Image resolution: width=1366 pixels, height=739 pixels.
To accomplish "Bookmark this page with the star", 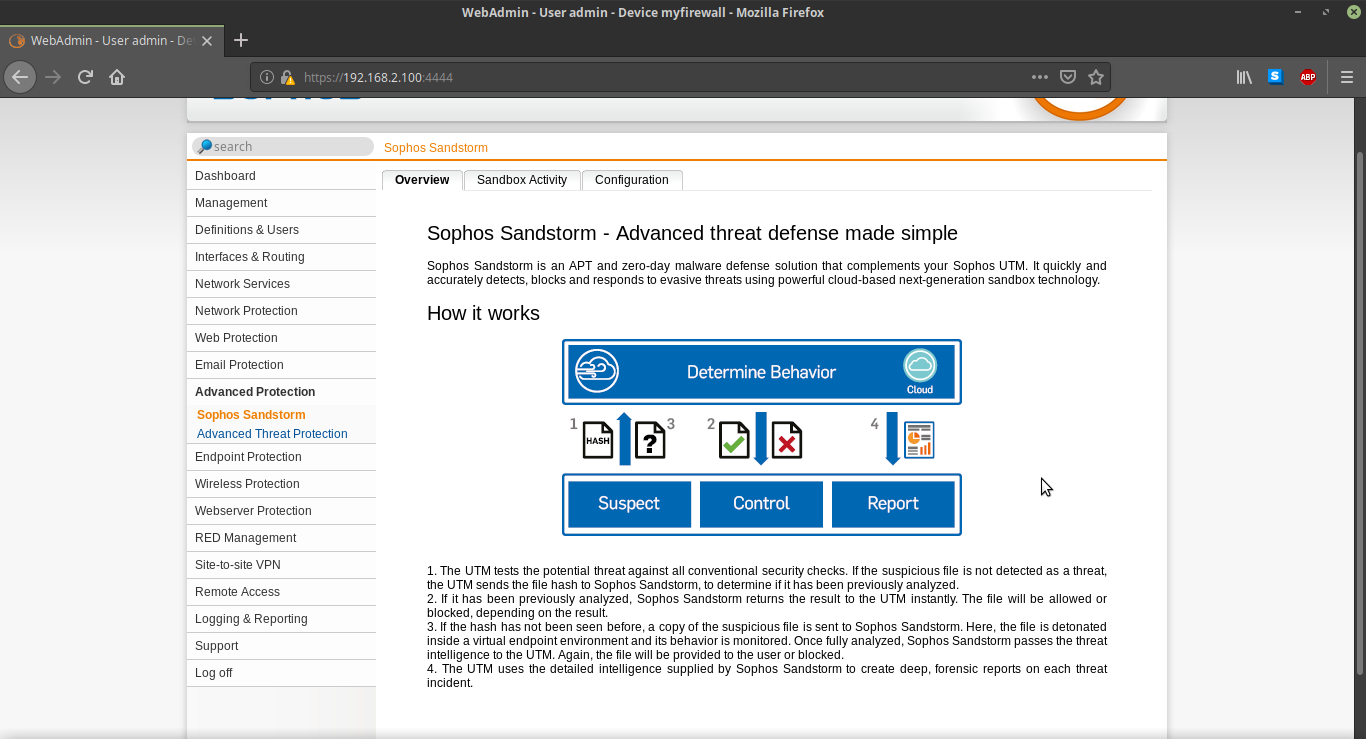I will tap(1096, 77).
